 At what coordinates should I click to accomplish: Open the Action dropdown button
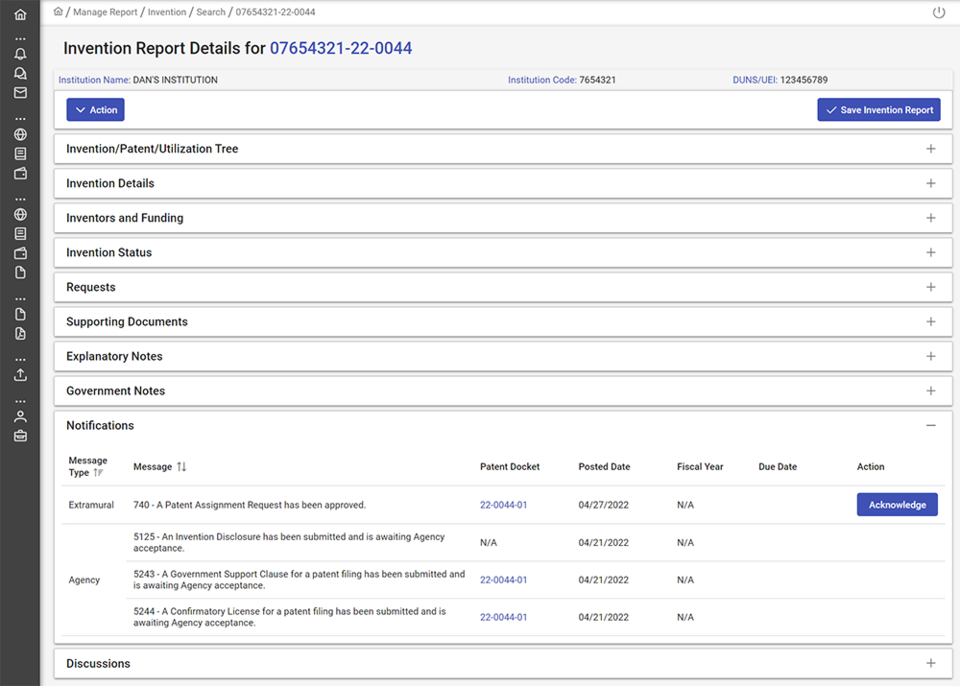(x=95, y=110)
